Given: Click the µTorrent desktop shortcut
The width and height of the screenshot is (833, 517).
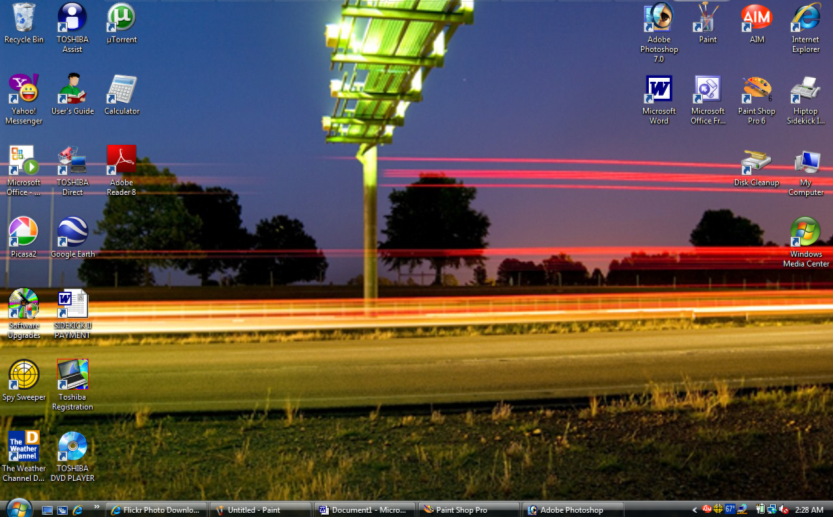Looking at the screenshot, I should point(121,23).
